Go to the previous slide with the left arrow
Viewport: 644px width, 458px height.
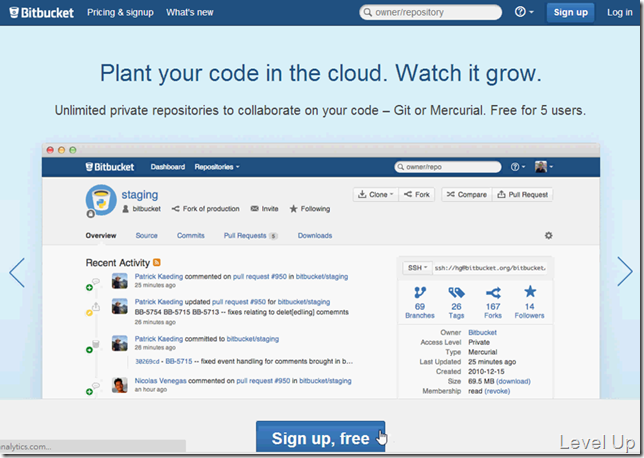[17, 272]
